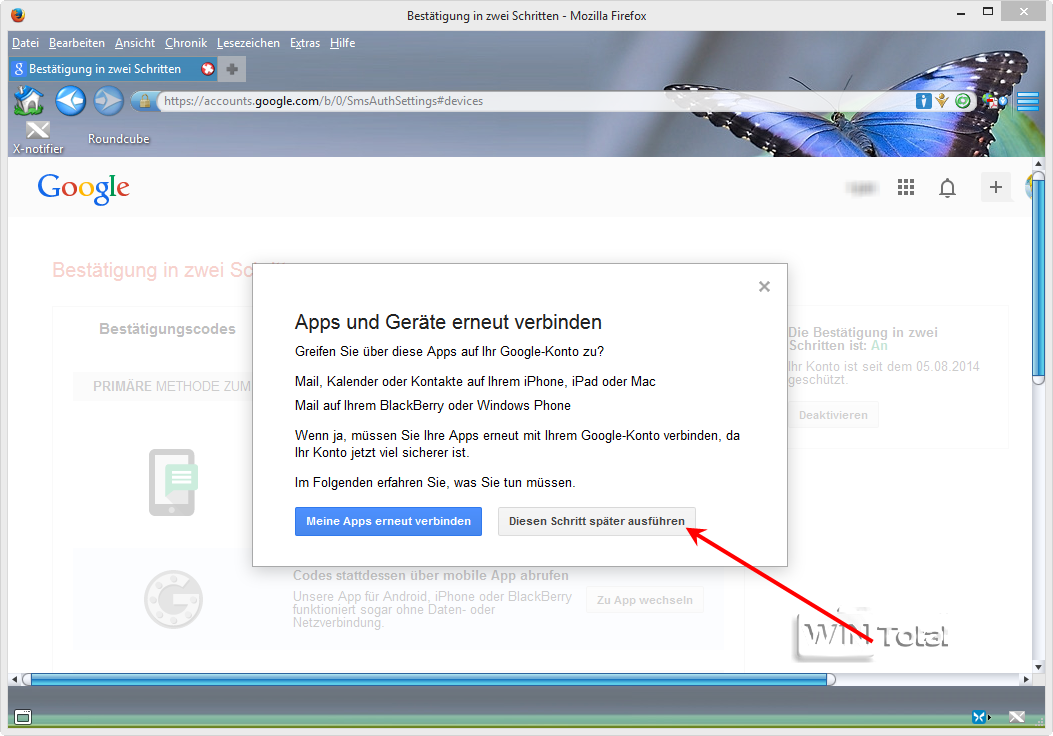Image resolution: width=1053 pixels, height=736 pixels.
Task: Click 'Codes stattdessen über mobile App abrufen' text
Action: tap(430, 576)
